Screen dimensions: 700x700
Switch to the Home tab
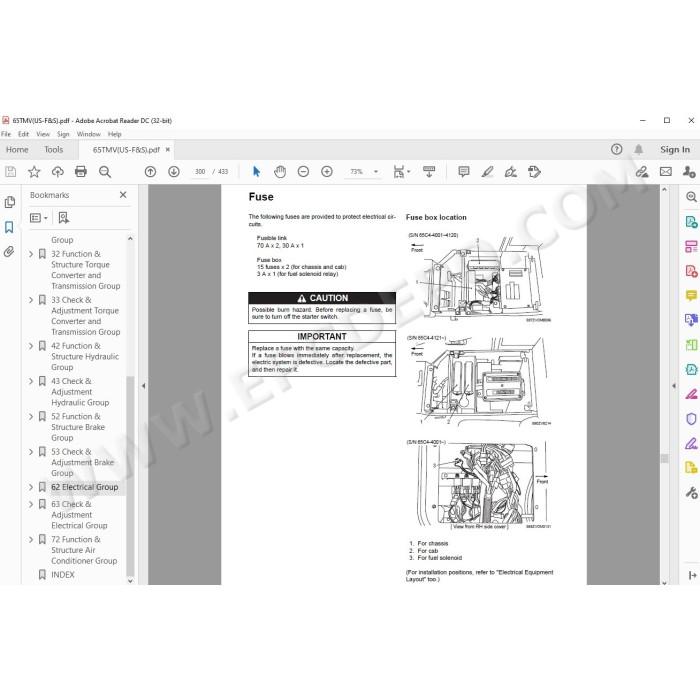click(x=17, y=150)
